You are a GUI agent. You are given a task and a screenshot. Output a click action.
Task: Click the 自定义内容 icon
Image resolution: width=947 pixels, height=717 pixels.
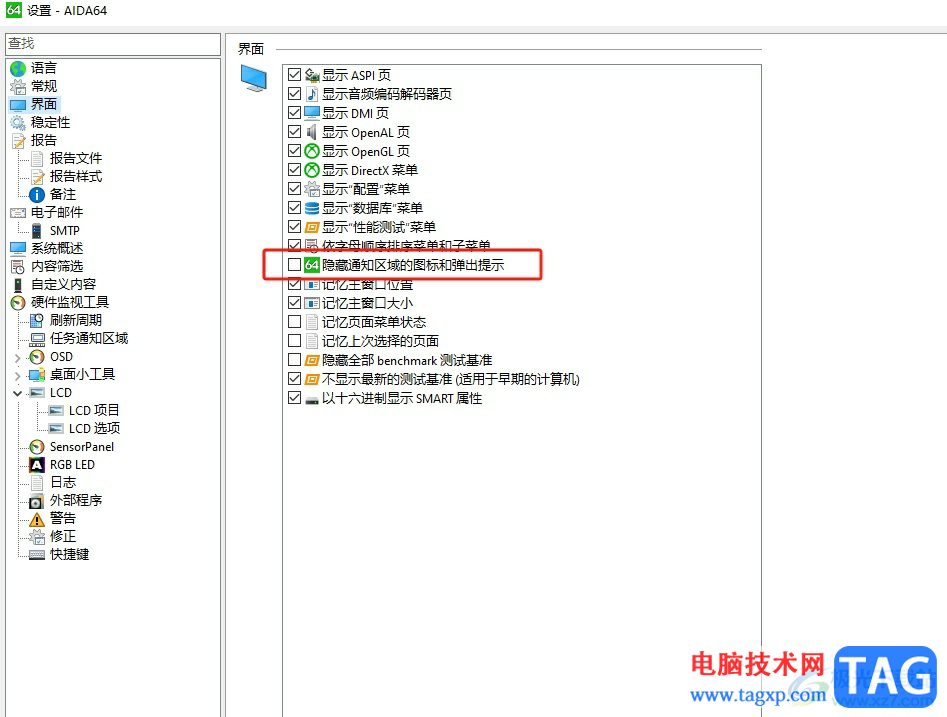point(18,285)
